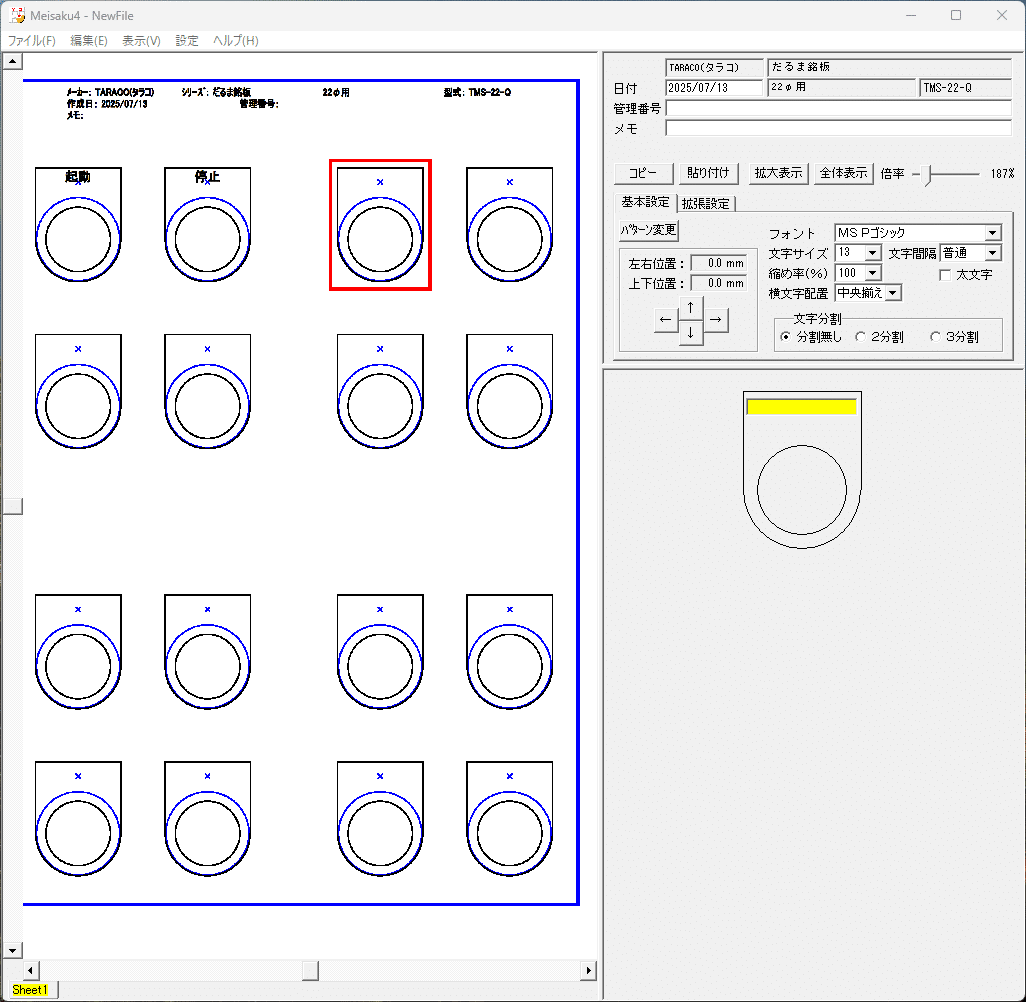Click the だるま銘板 series field
This screenshot has width=1026, height=1002.
point(890,67)
